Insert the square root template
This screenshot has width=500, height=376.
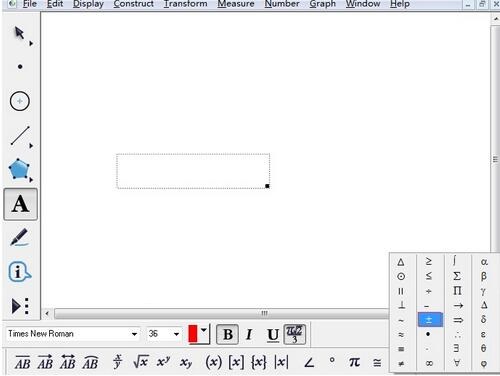[141, 361]
